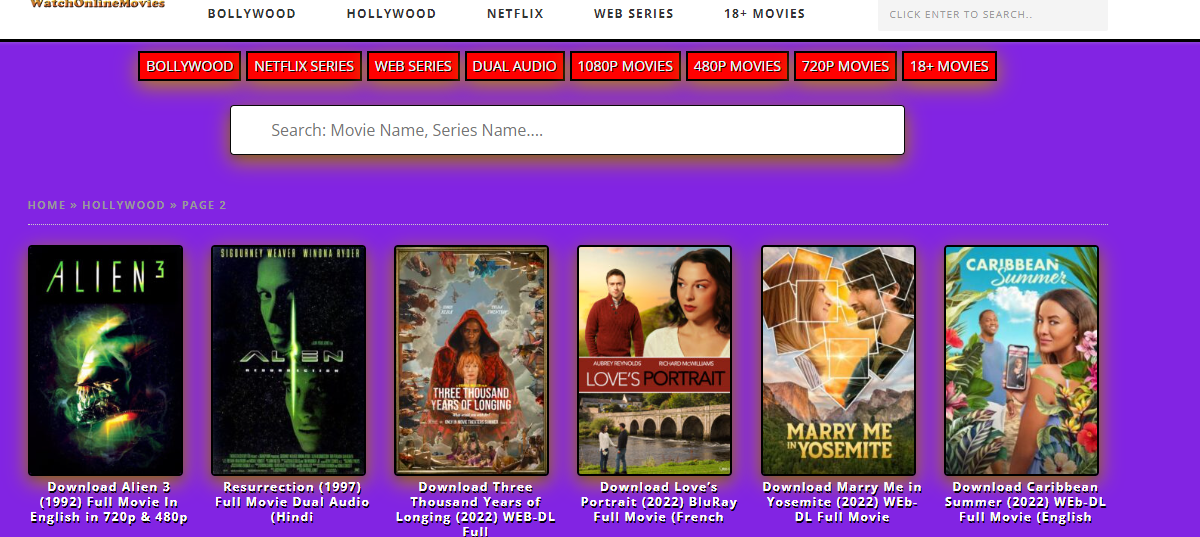Click the red 720P MOVIES button
Image resolution: width=1200 pixels, height=537 pixels.
845,66
